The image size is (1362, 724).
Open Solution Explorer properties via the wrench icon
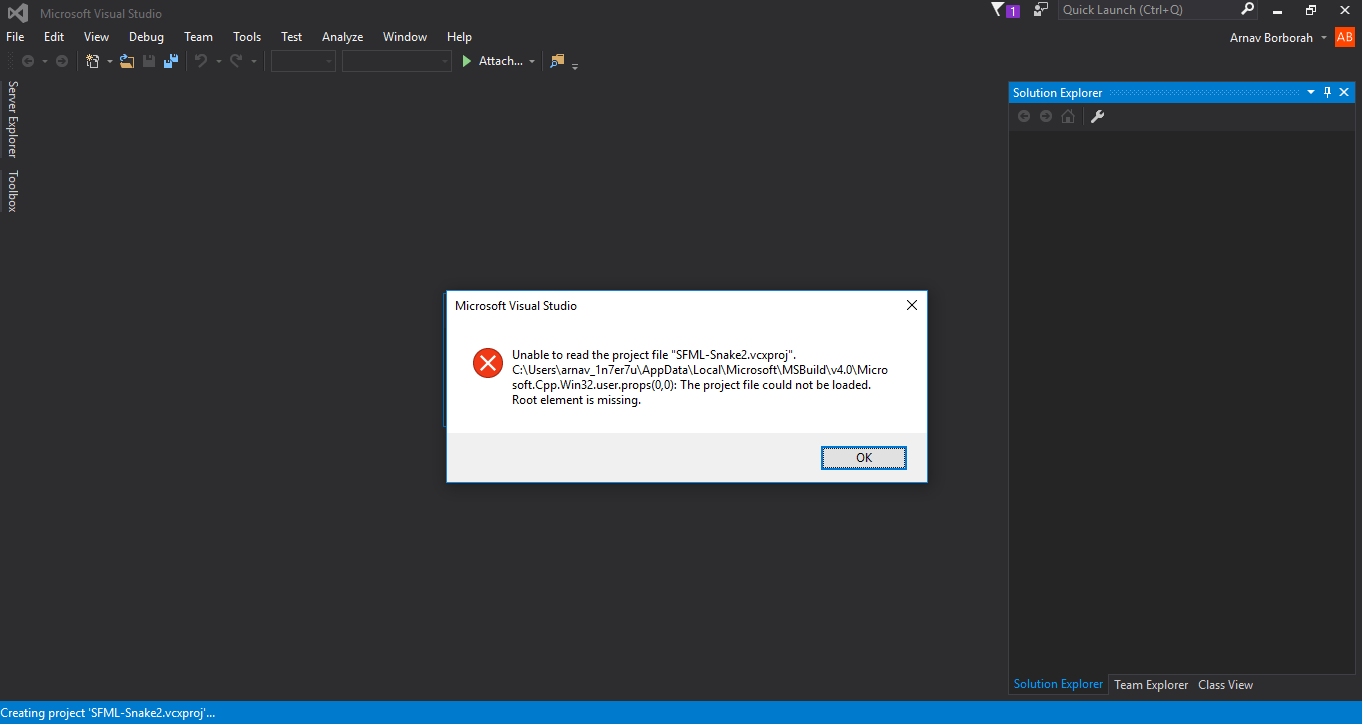tap(1098, 116)
